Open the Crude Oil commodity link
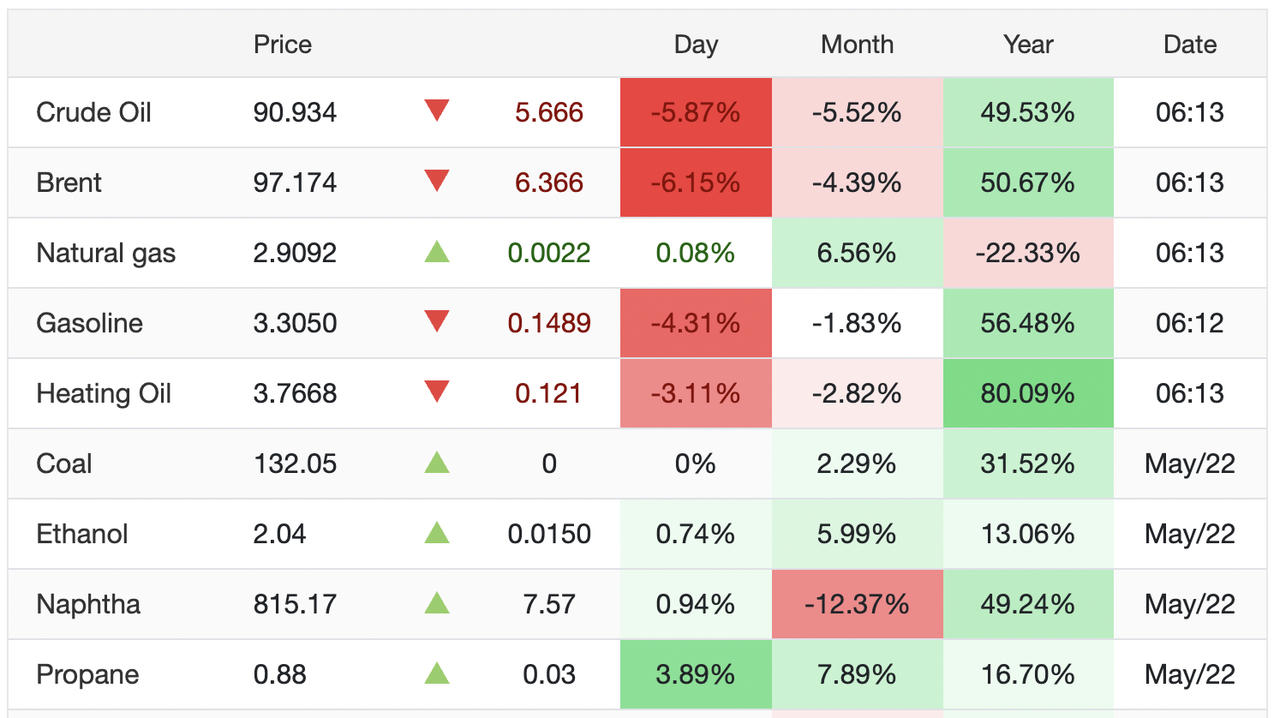 pyautogui.click(x=94, y=112)
